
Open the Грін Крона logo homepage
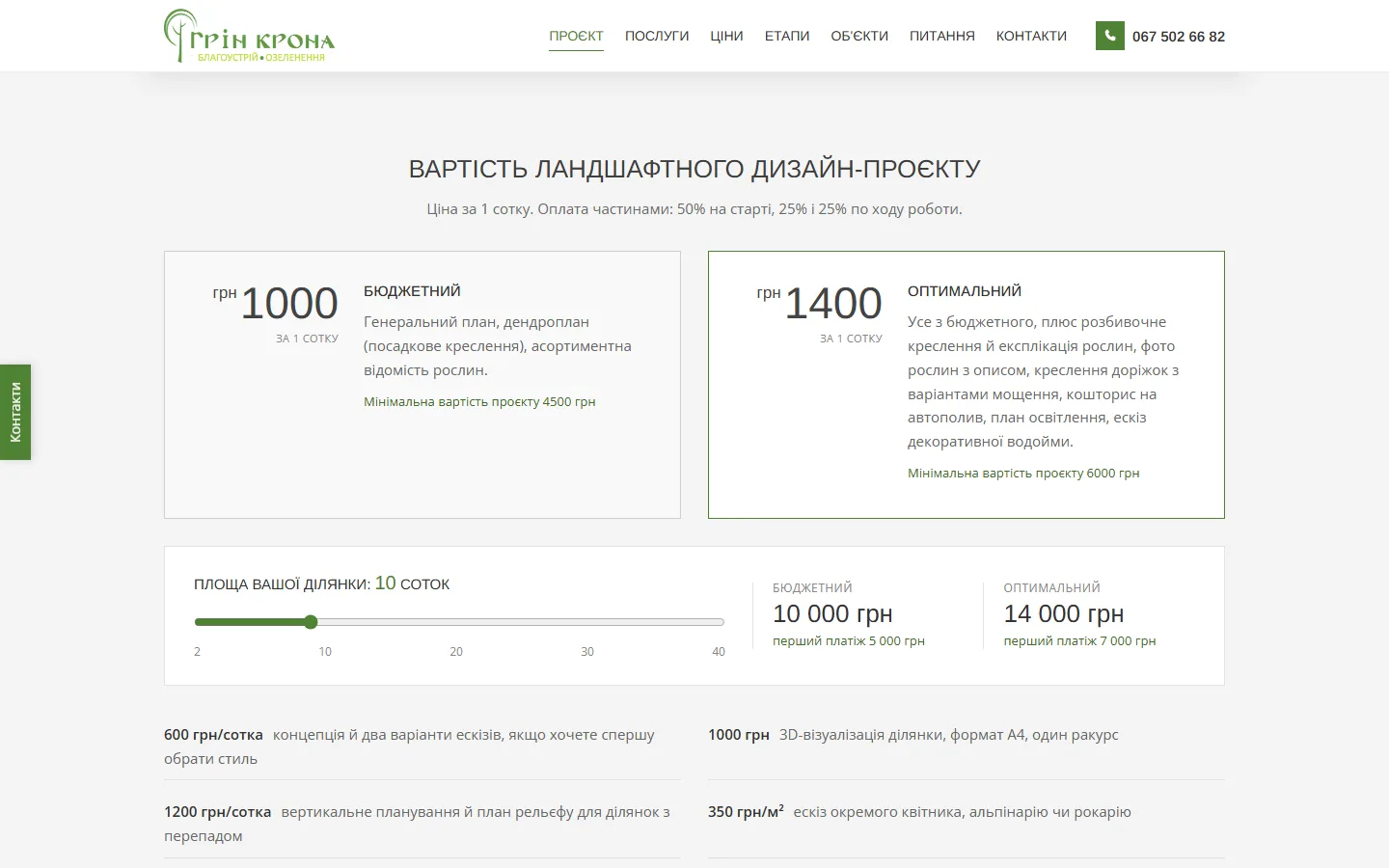click(x=250, y=36)
